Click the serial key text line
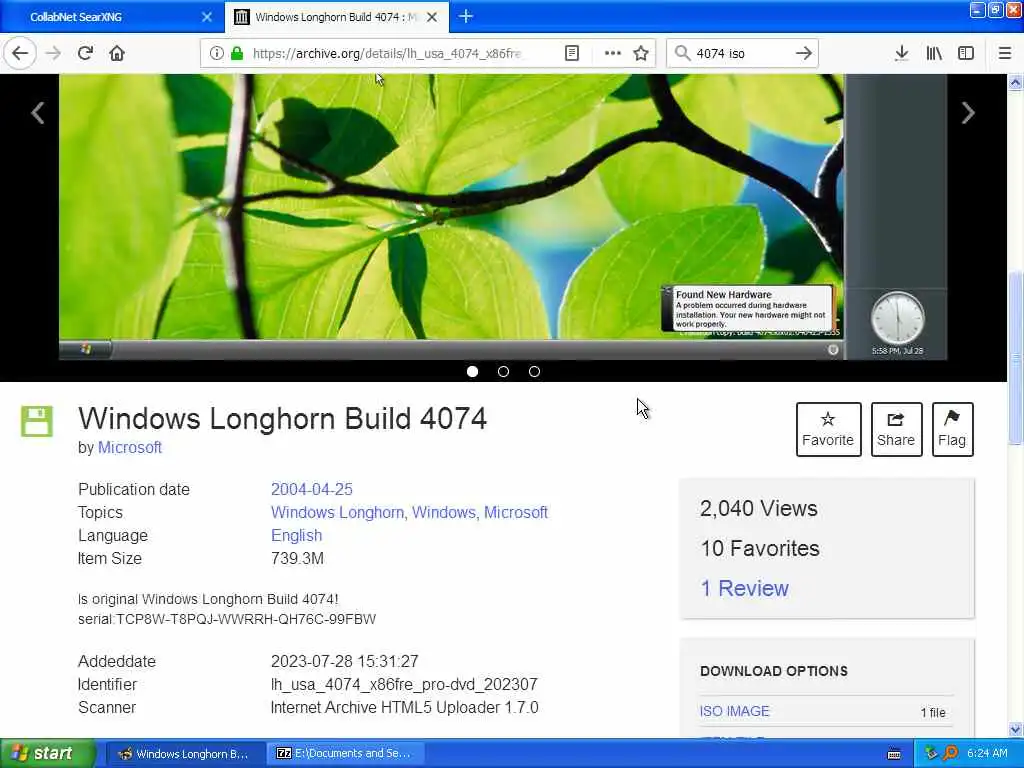1024x768 pixels. 227,619
